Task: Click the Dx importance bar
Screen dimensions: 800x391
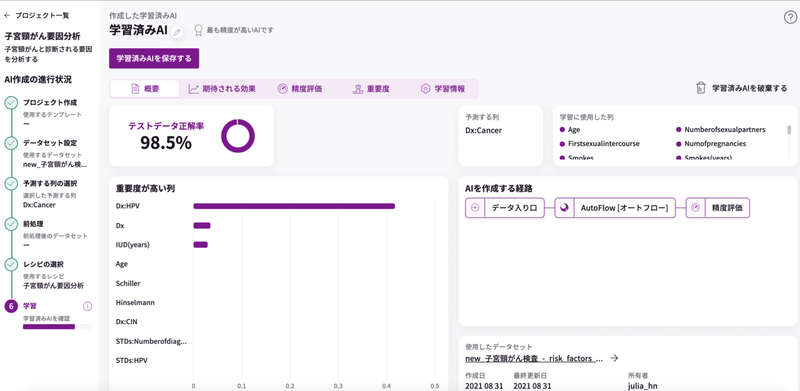Action: [202, 226]
